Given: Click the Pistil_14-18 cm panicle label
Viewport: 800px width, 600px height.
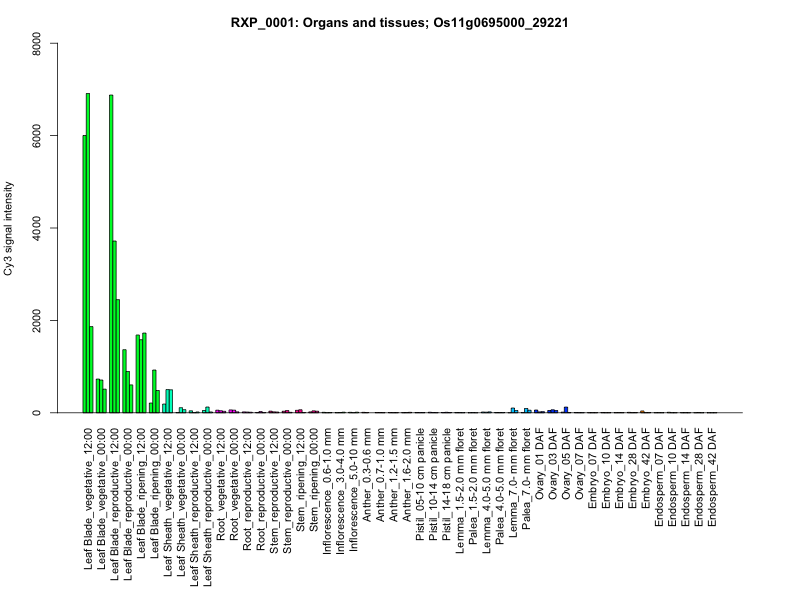Looking at the screenshot, I should coord(446,485).
